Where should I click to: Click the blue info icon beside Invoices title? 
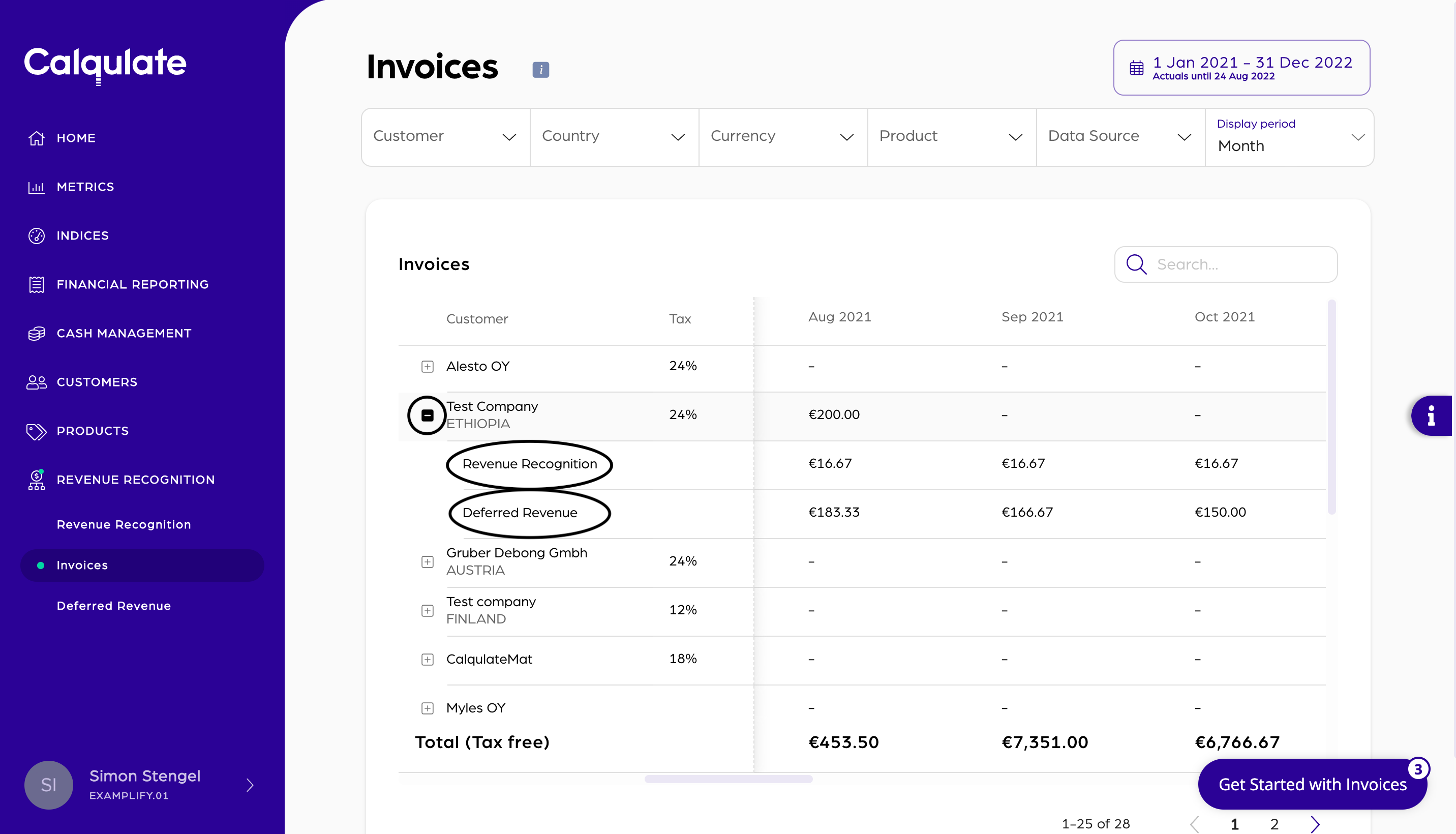[540, 69]
